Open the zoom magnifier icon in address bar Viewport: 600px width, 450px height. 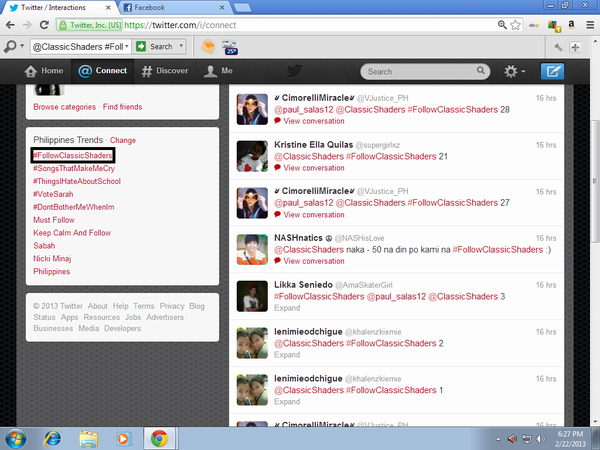click(x=502, y=25)
